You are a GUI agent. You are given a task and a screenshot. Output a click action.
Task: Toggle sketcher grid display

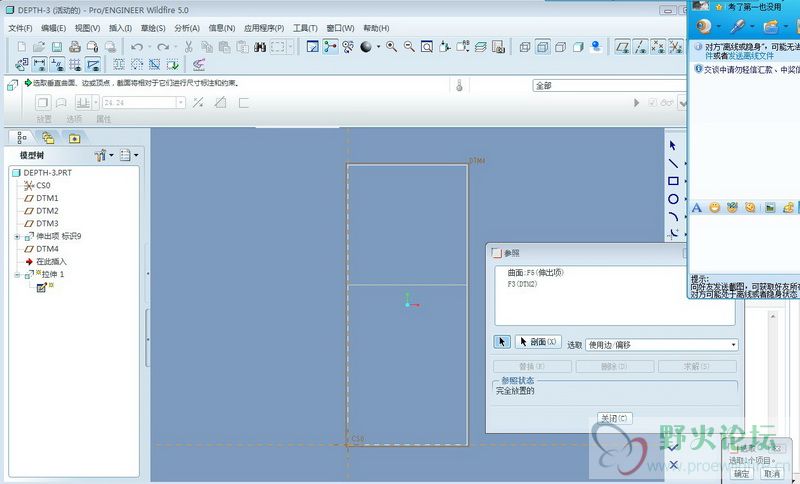coord(75,65)
